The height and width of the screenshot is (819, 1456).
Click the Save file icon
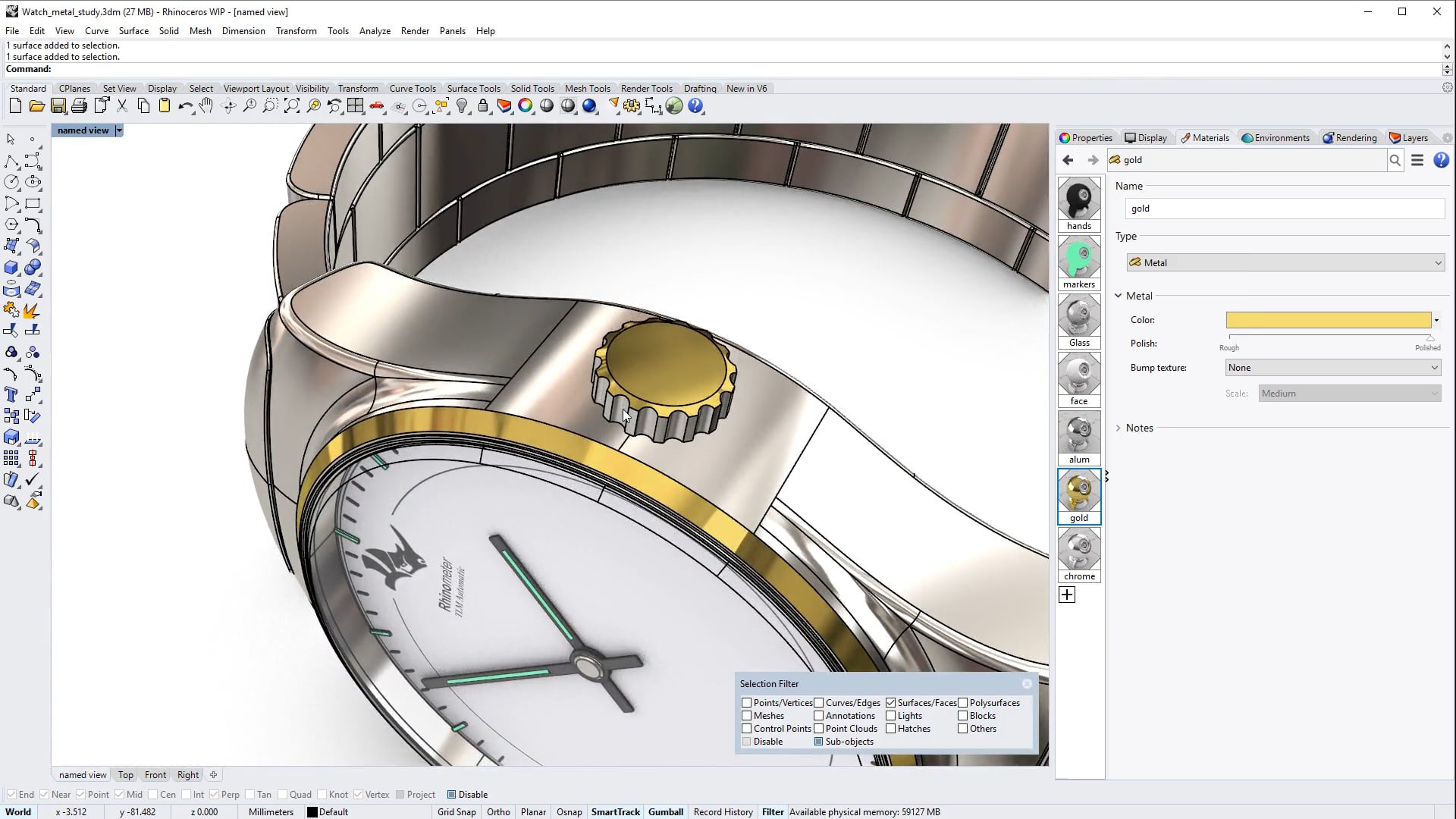(58, 106)
